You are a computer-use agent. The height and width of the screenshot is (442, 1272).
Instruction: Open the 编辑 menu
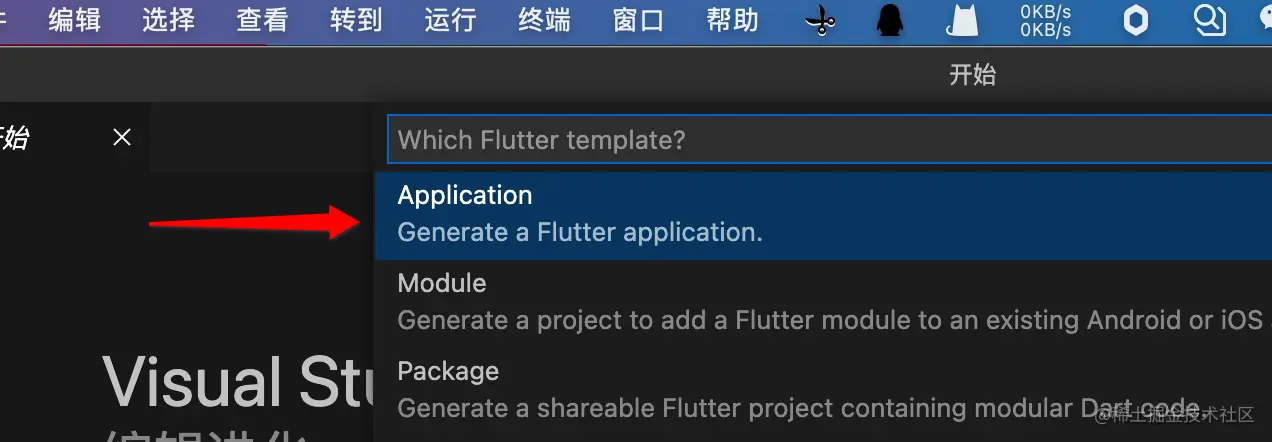point(75,20)
